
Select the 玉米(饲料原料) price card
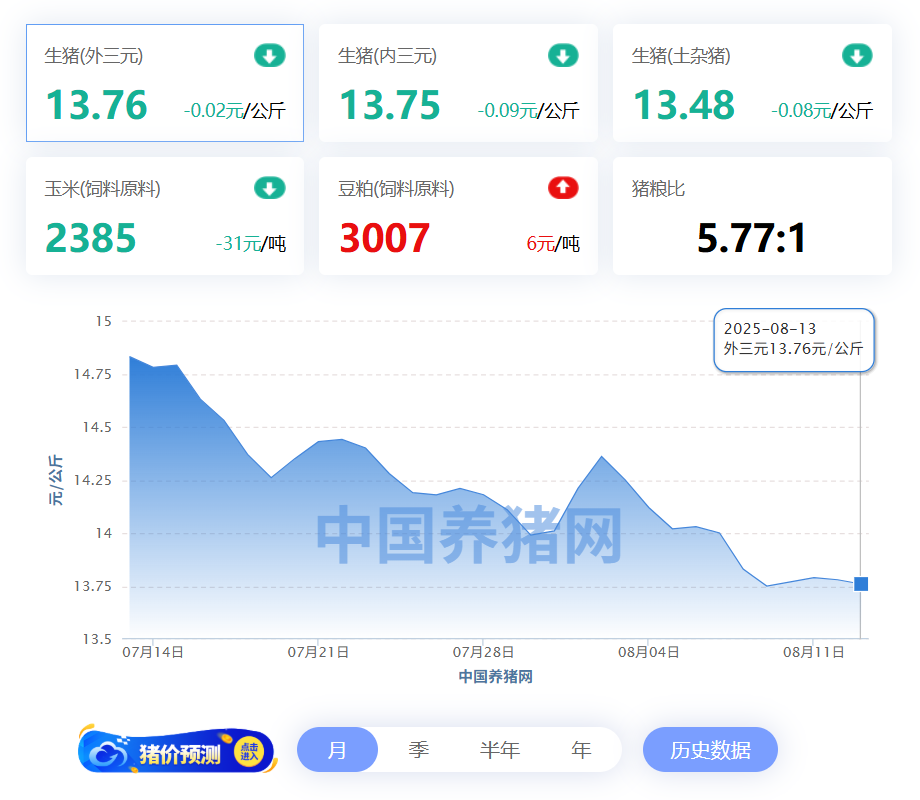point(165,216)
